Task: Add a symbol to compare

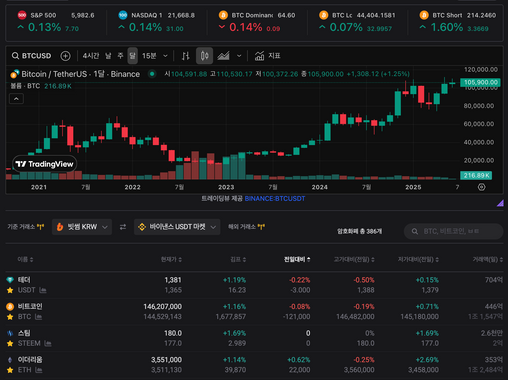Action: point(65,56)
